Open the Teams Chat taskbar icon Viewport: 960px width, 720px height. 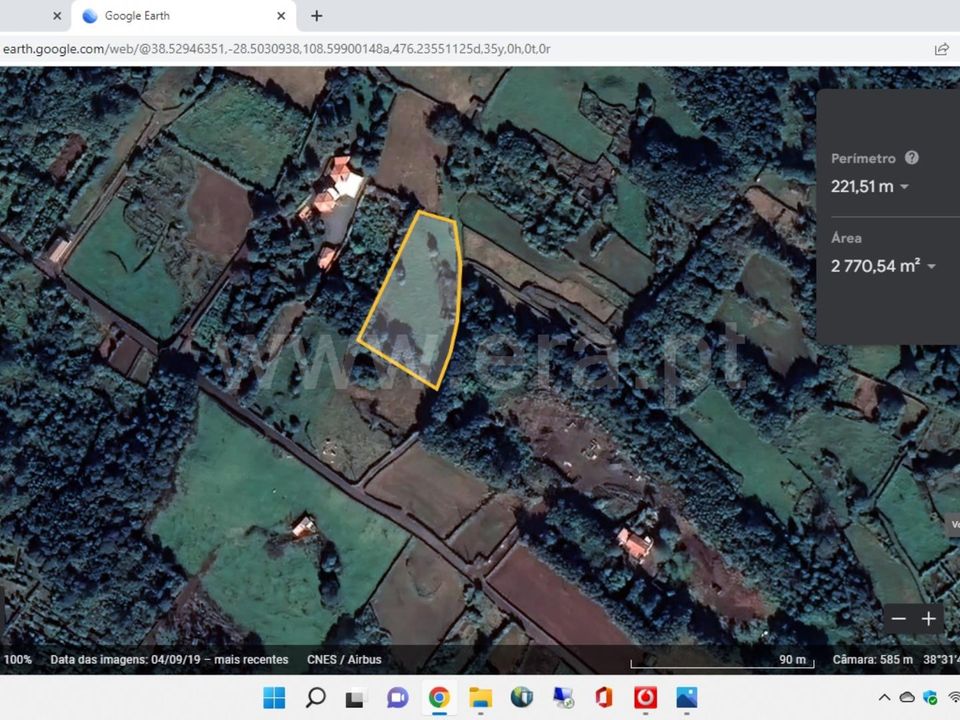pos(397,697)
